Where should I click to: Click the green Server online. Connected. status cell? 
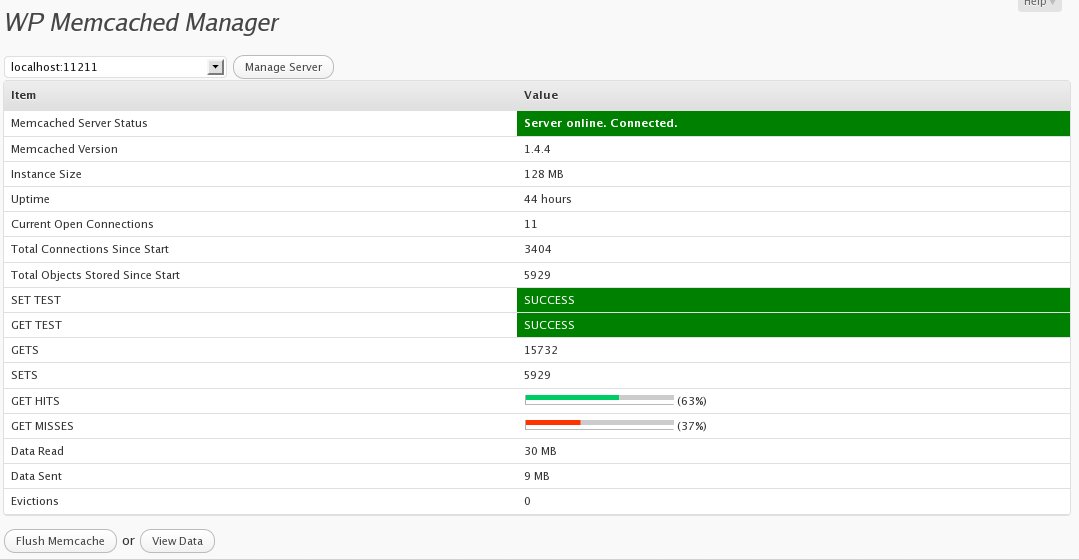click(793, 123)
